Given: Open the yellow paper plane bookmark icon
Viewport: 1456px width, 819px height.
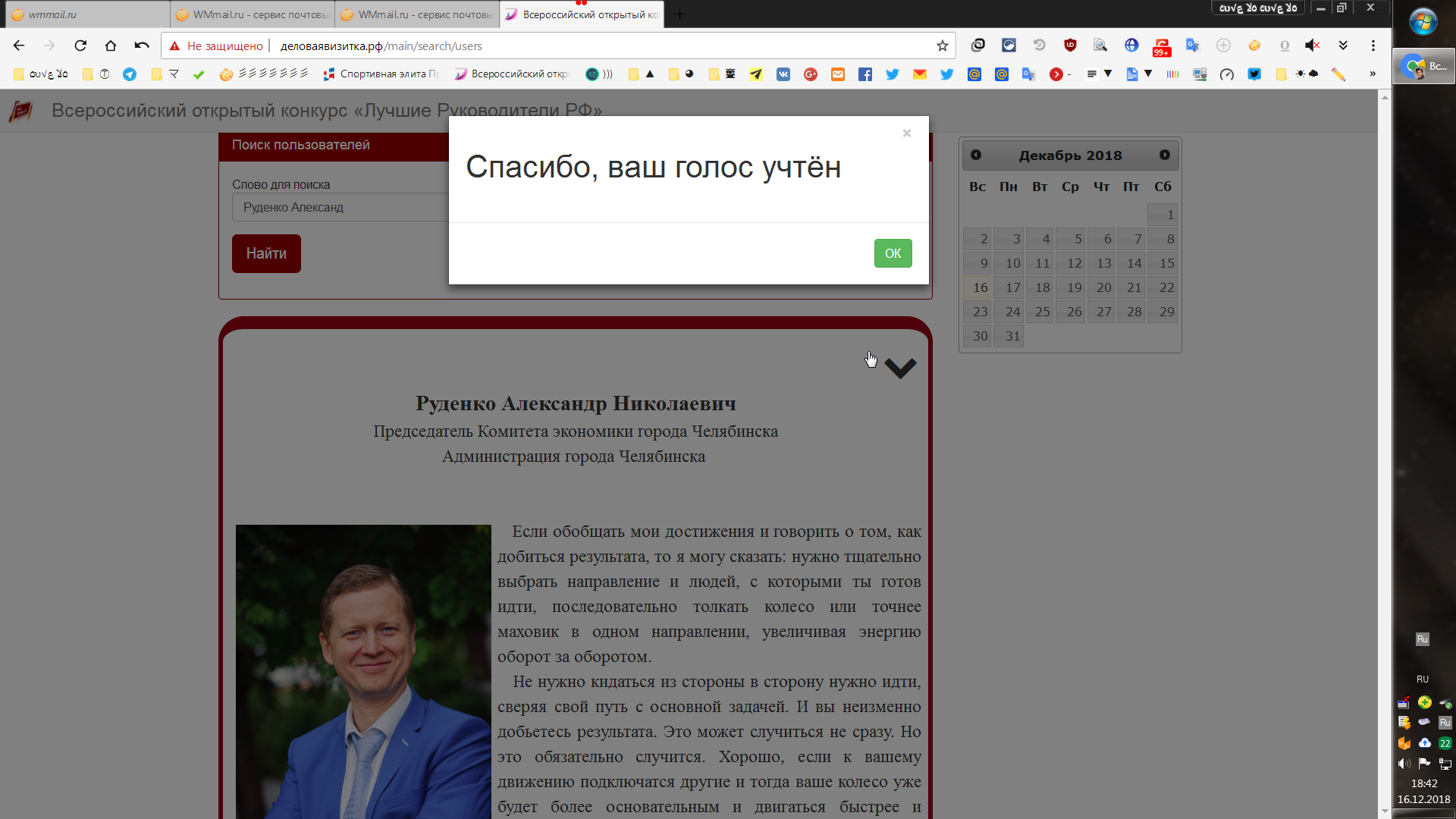Looking at the screenshot, I should [756, 74].
